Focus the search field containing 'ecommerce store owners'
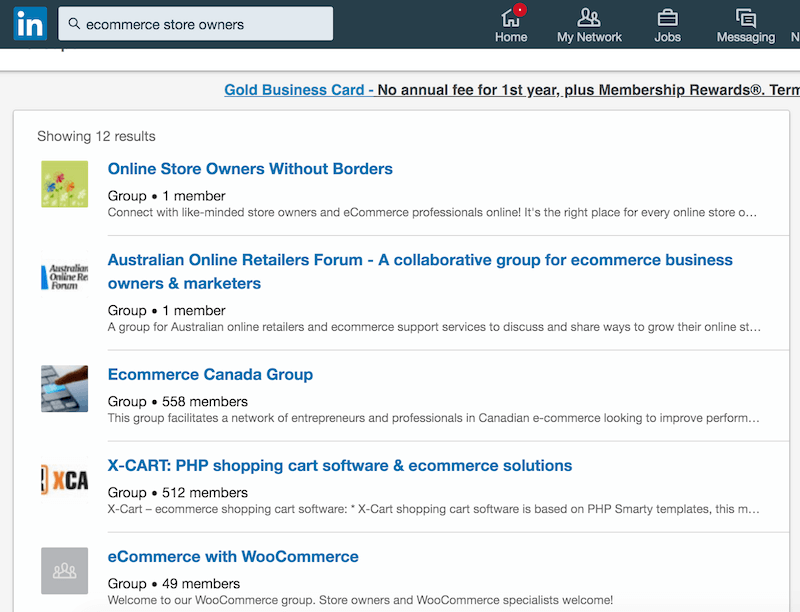 point(195,23)
